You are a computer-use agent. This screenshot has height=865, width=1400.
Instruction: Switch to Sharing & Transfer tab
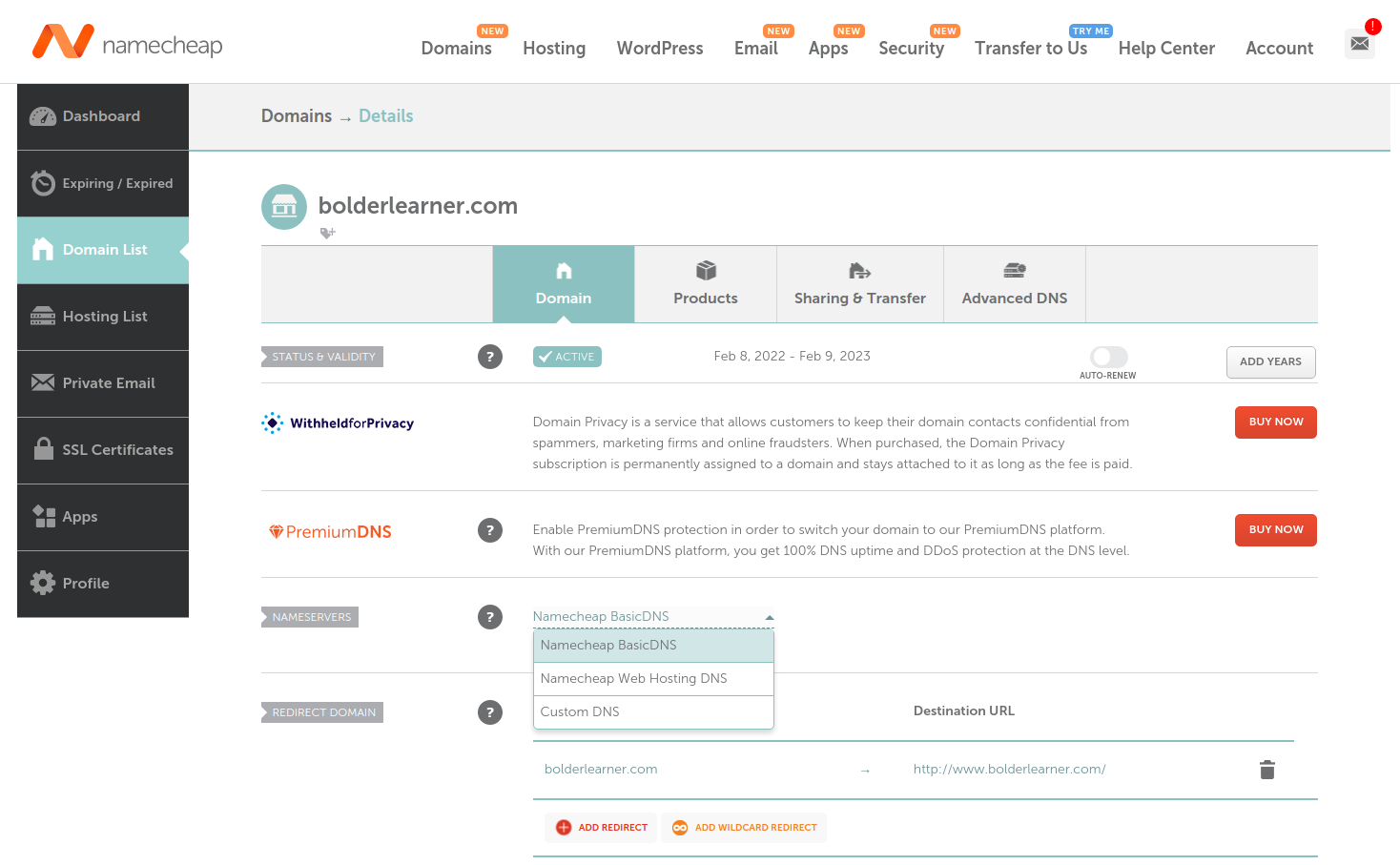point(860,284)
